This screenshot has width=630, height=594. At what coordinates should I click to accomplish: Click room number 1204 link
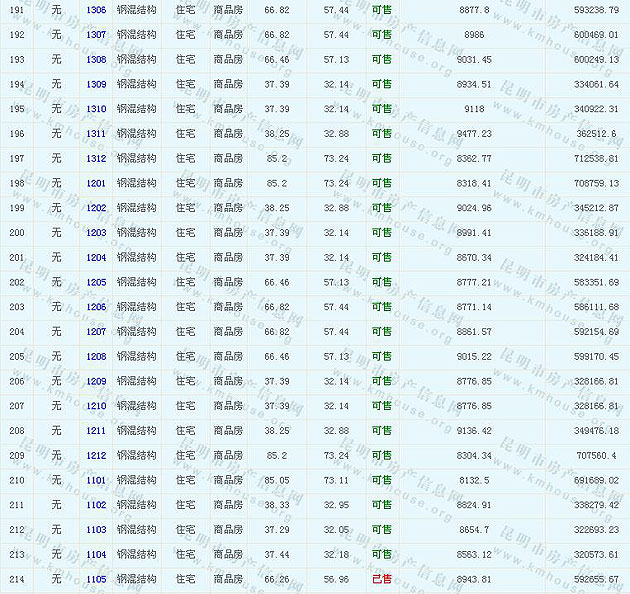(96, 257)
